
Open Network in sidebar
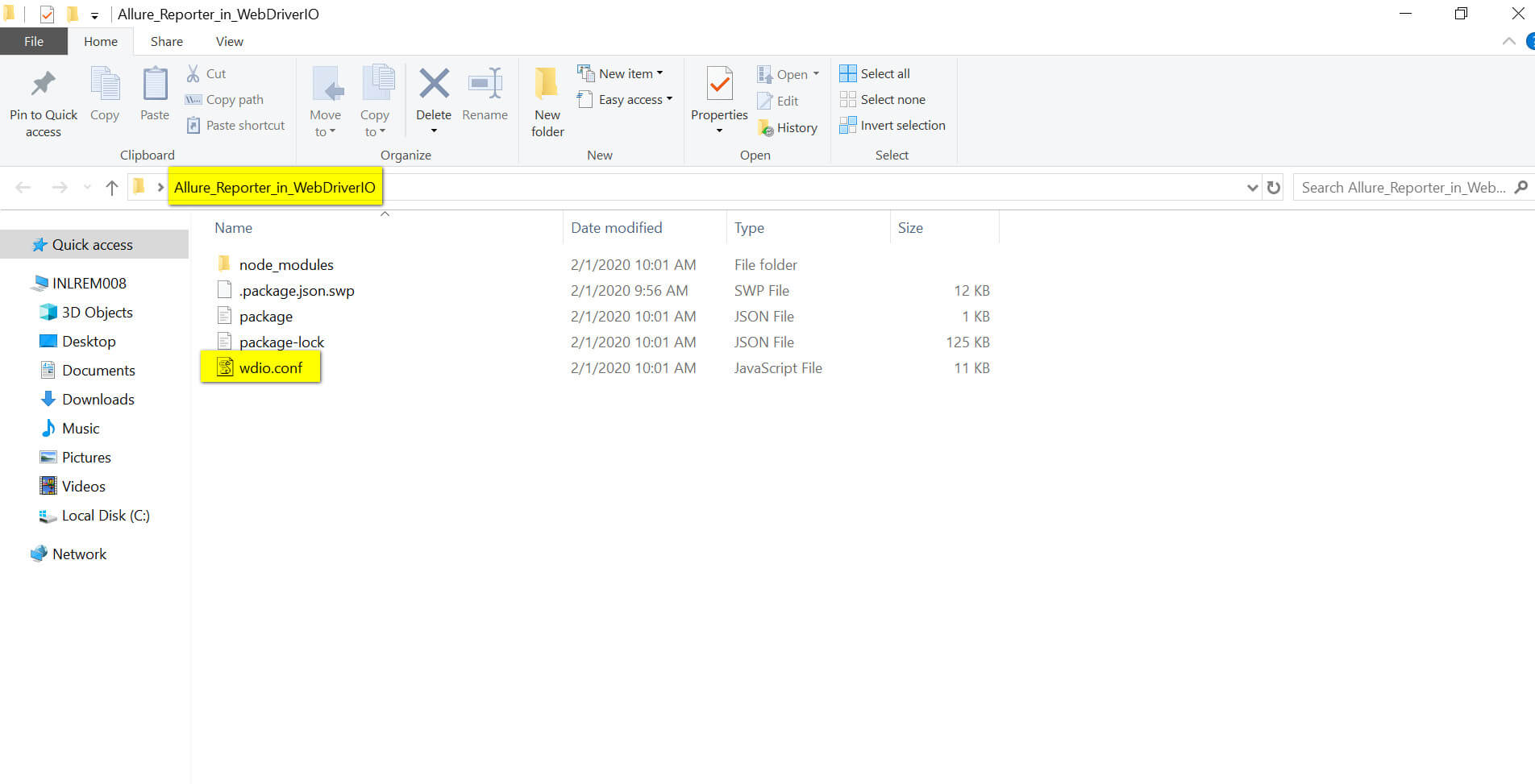pos(79,554)
